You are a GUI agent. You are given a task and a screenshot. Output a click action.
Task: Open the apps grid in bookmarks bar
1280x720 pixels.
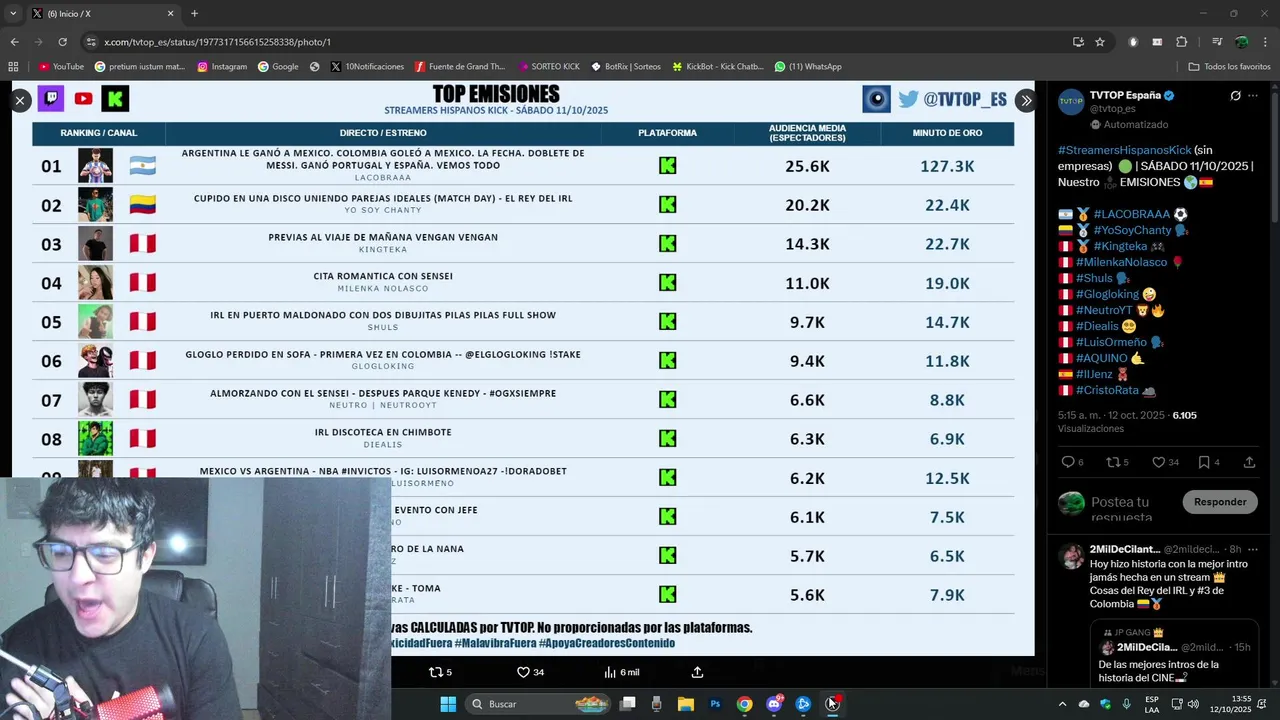13,67
